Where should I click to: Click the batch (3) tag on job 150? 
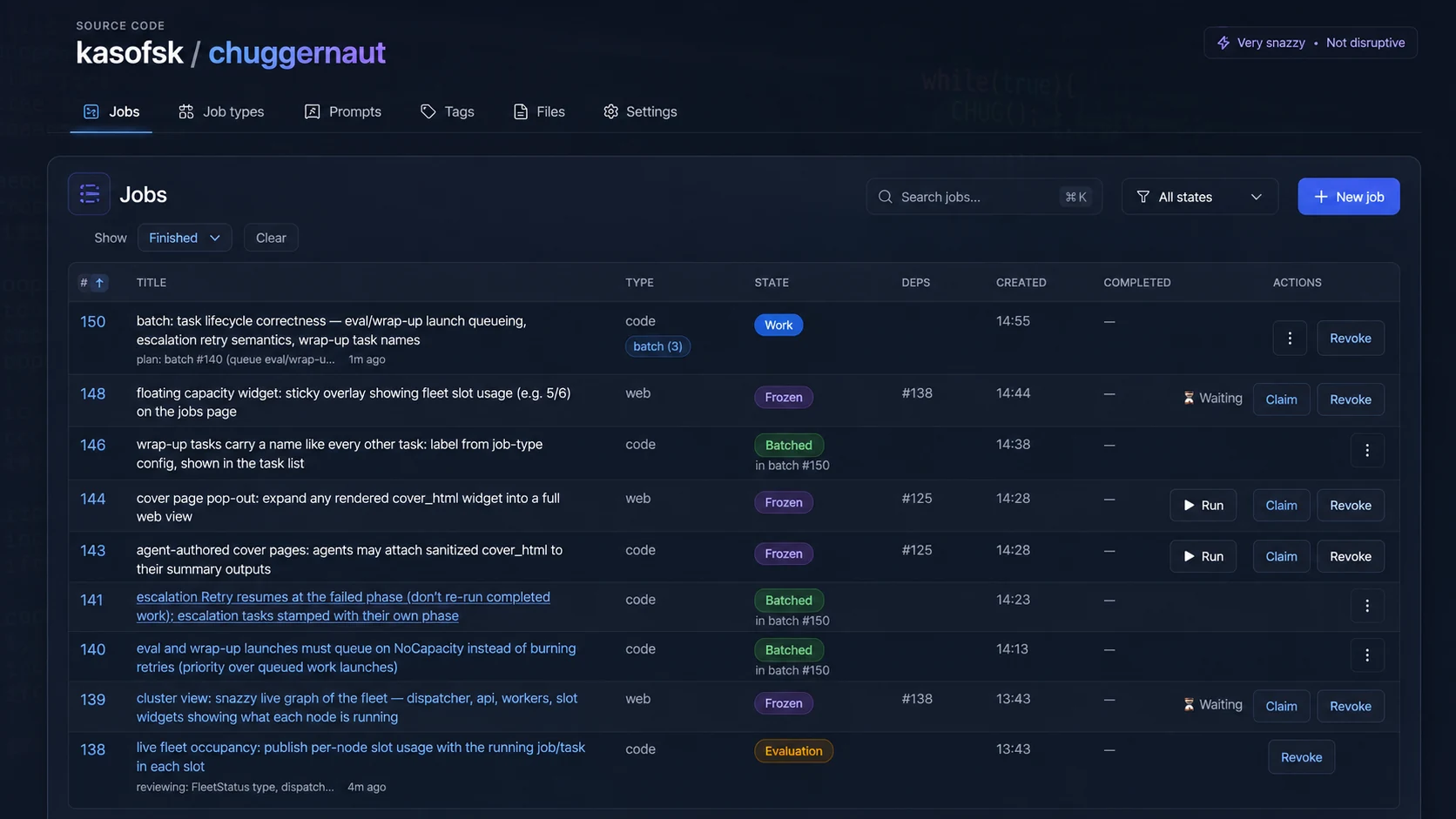pyautogui.click(x=657, y=346)
